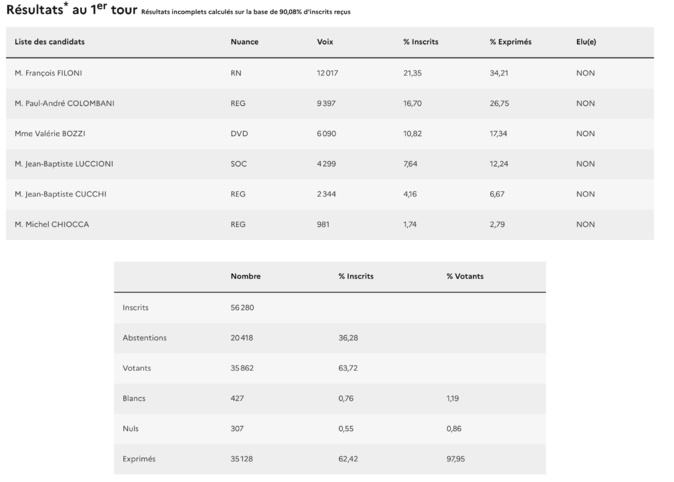
Task: Click the RN nuance for François FILONI
Action: pyautogui.click(x=236, y=73)
